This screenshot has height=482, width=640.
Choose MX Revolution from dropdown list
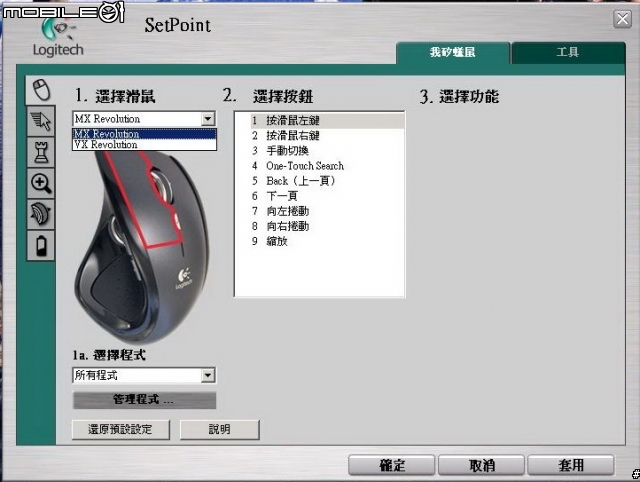tap(144, 134)
